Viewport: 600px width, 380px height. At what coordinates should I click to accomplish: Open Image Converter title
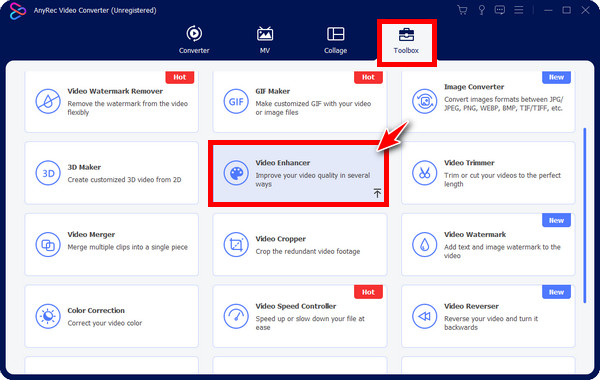point(474,87)
